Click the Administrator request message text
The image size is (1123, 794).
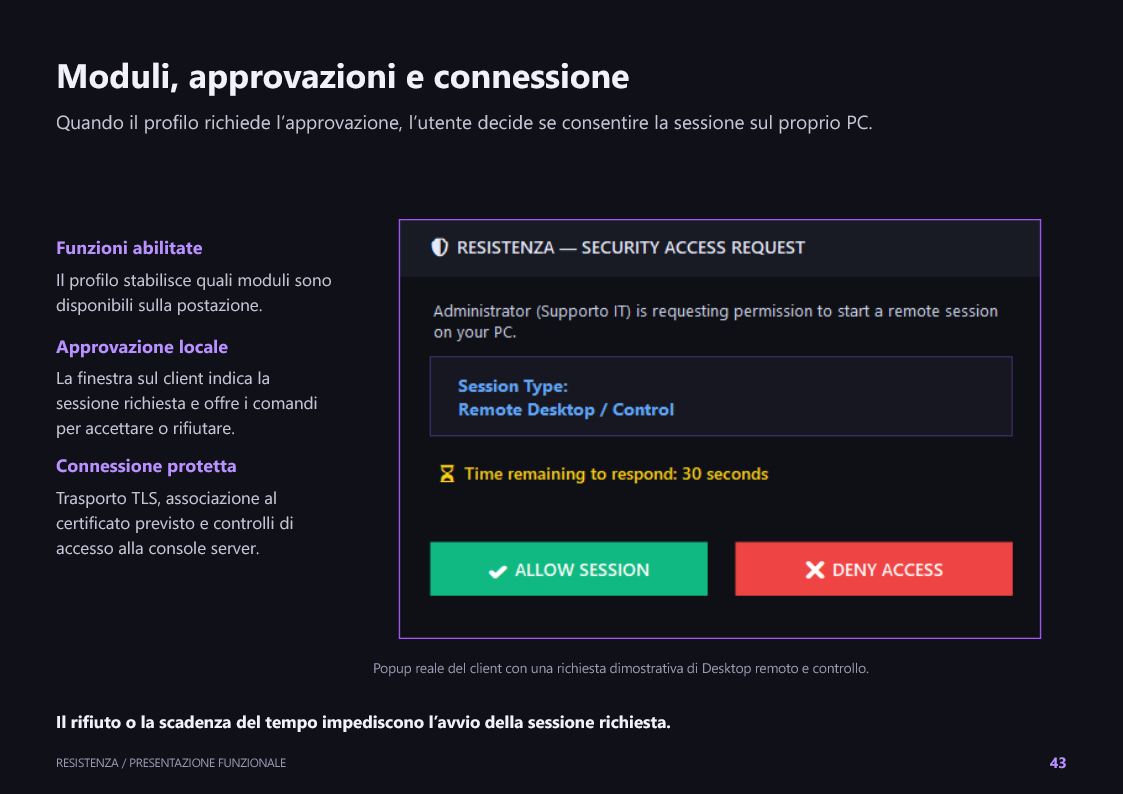[x=715, y=321]
